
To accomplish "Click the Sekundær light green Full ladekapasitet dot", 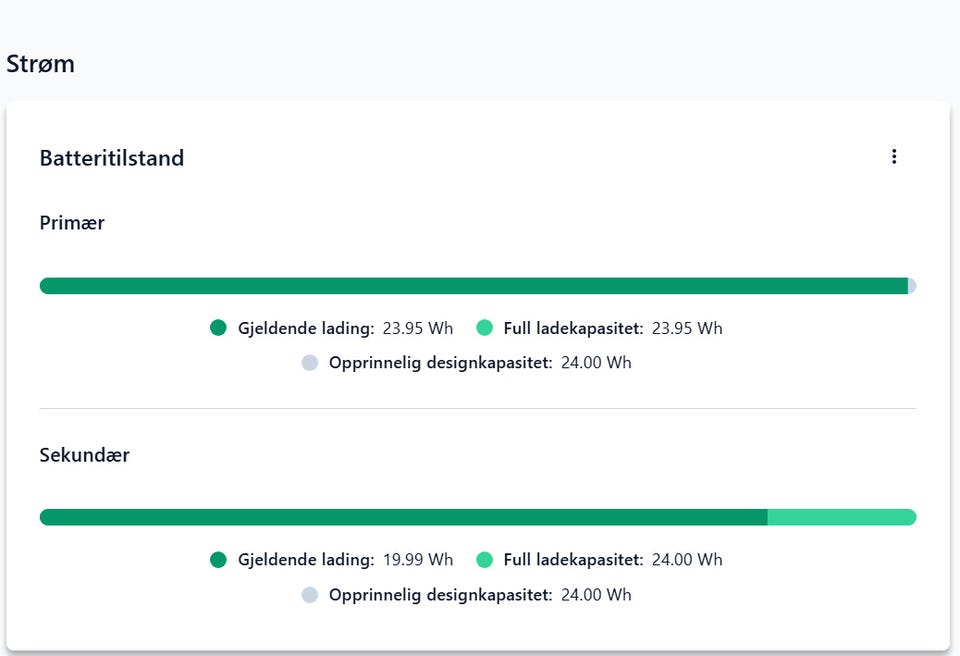I will tap(484, 559).
